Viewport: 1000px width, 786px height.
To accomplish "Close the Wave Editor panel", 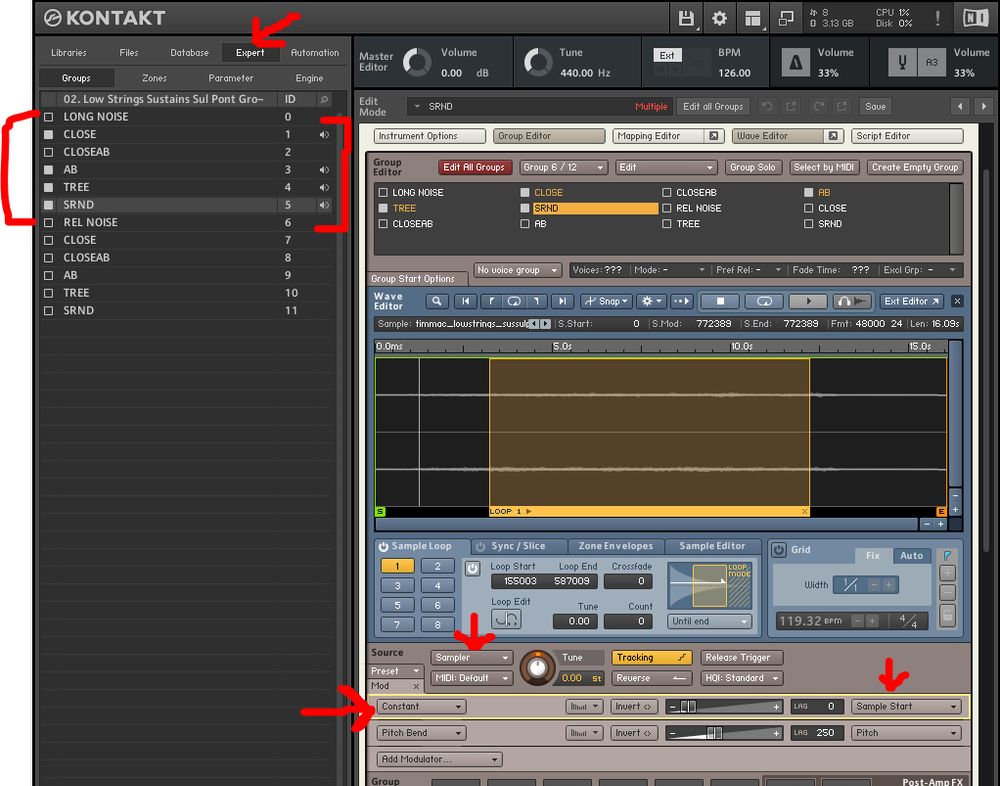I will click(957, 301).
